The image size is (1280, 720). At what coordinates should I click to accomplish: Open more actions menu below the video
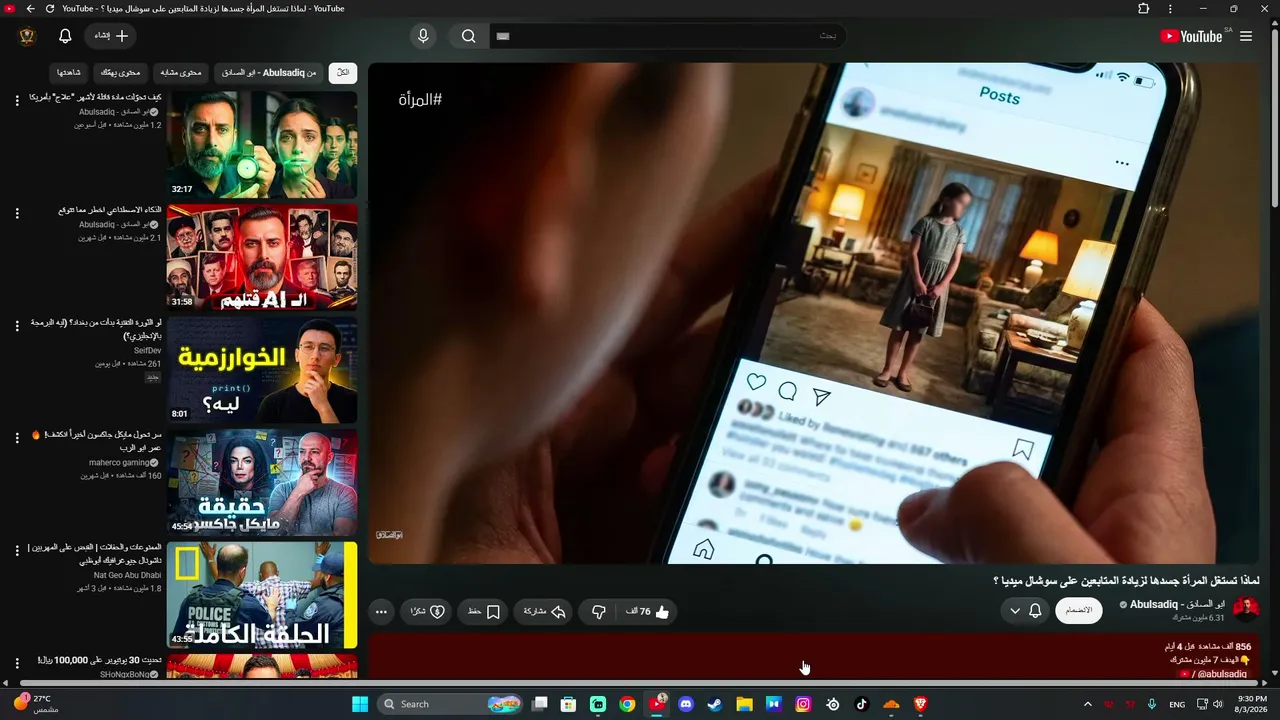coord(381,612)
